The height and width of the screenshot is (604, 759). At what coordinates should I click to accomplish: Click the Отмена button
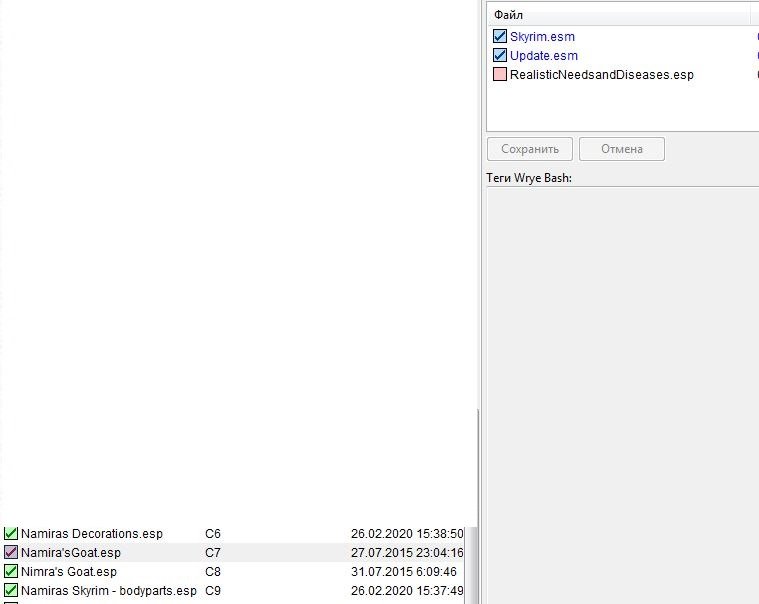click(x=621, y=149)
